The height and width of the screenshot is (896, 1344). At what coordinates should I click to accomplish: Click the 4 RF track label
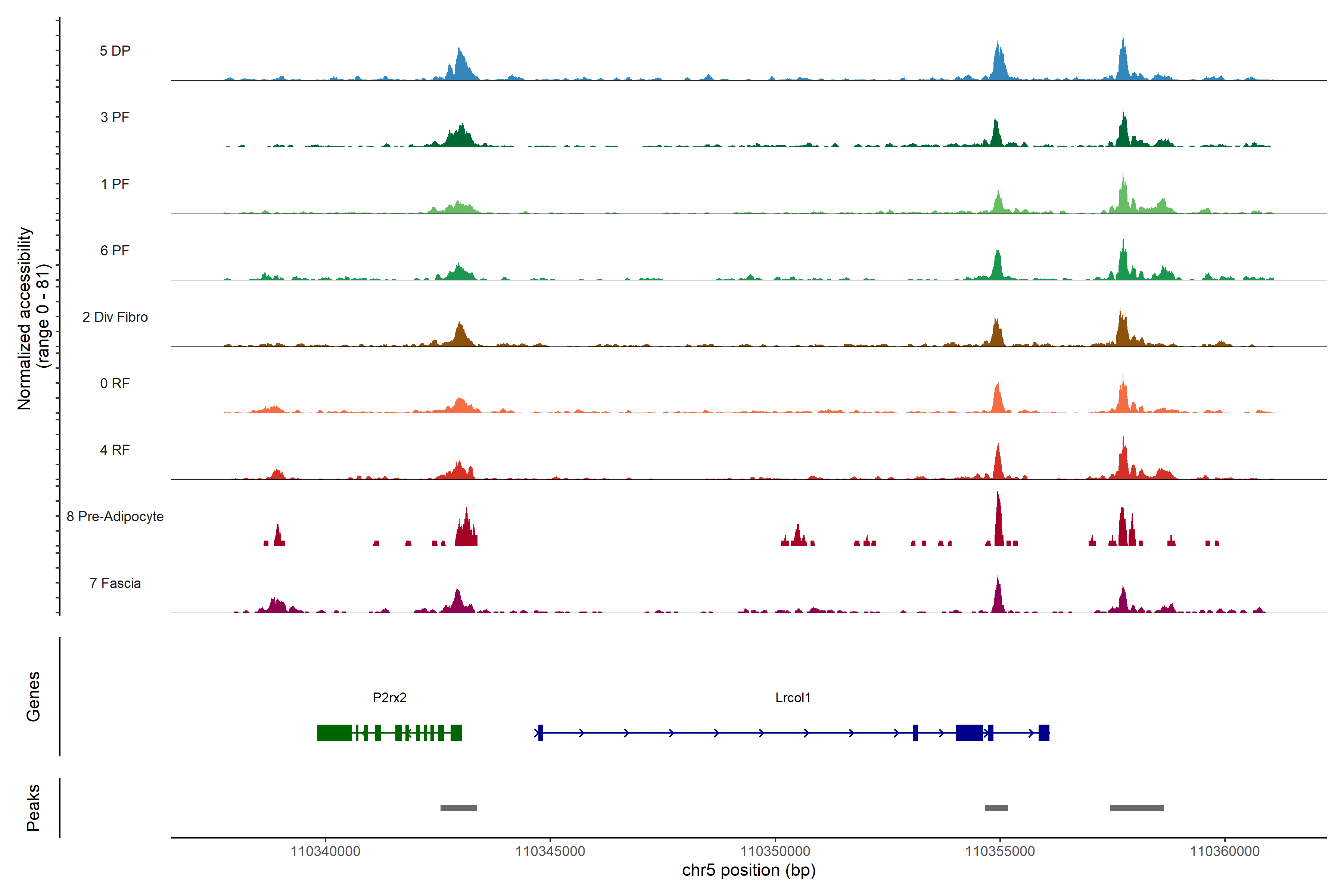click(115, 450)
